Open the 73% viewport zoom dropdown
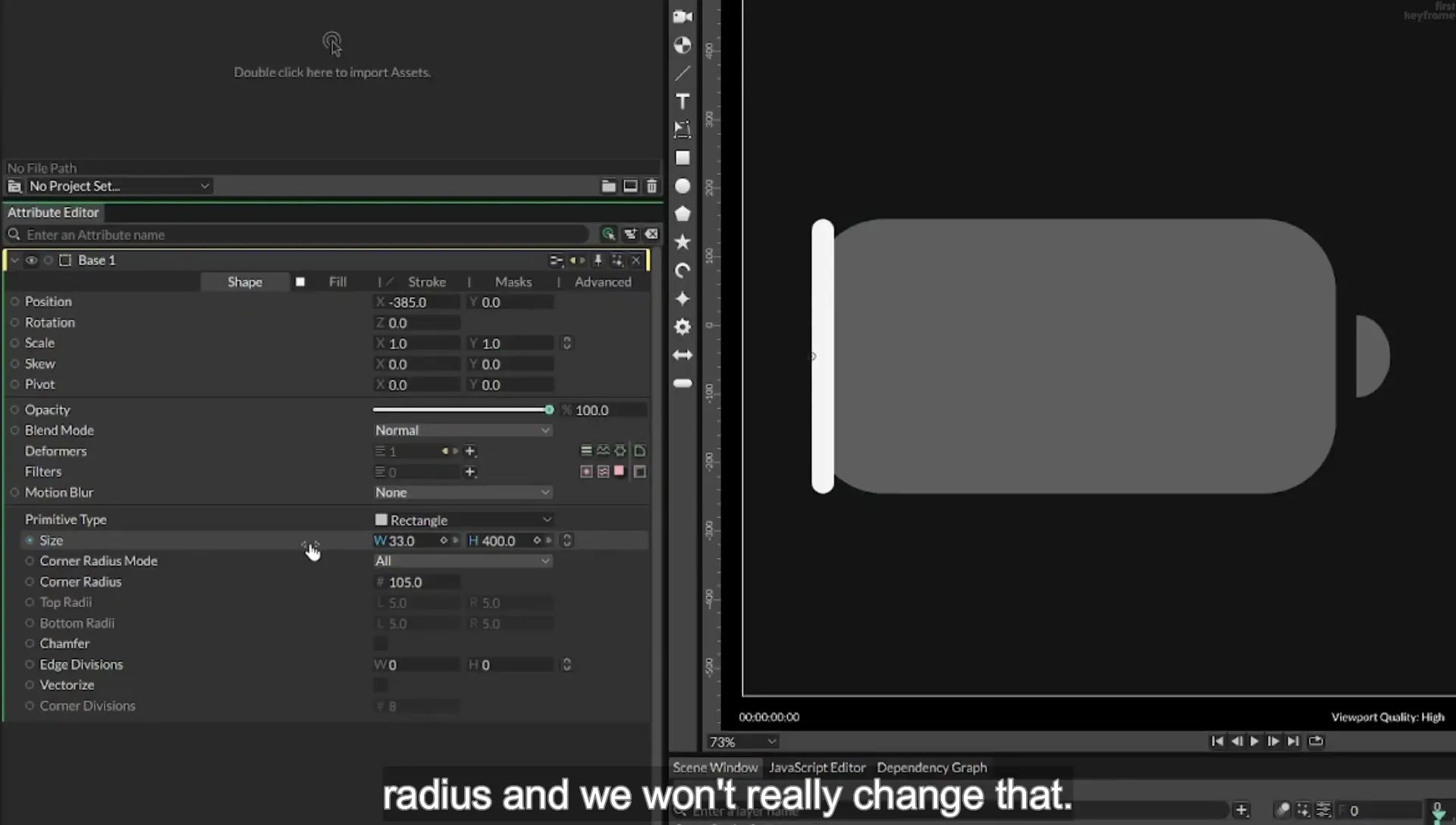Image resolution: width=1456 pixels, height=825 pixels. tap(742, 742)
